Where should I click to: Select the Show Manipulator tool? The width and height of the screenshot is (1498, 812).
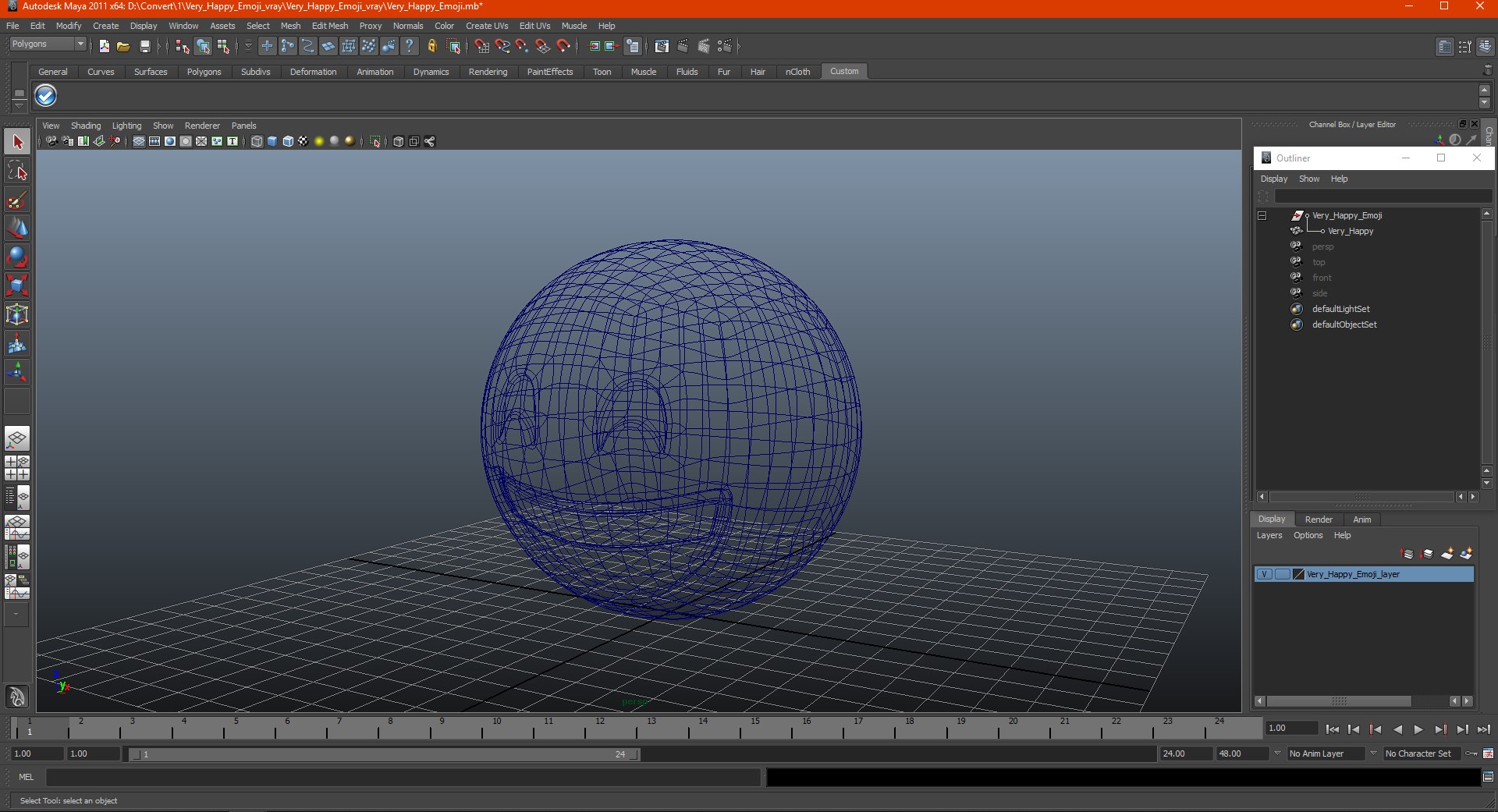tap(17, 372)
